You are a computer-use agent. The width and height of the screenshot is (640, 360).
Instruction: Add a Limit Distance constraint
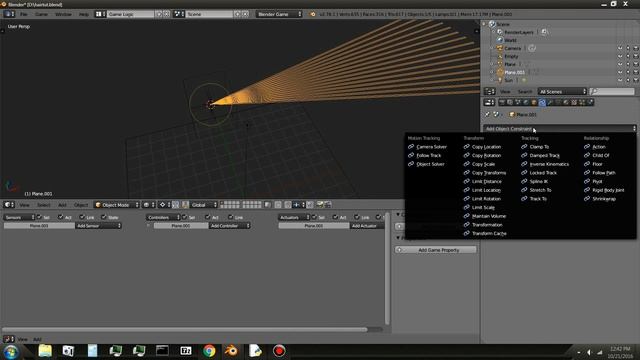point(482,182)
